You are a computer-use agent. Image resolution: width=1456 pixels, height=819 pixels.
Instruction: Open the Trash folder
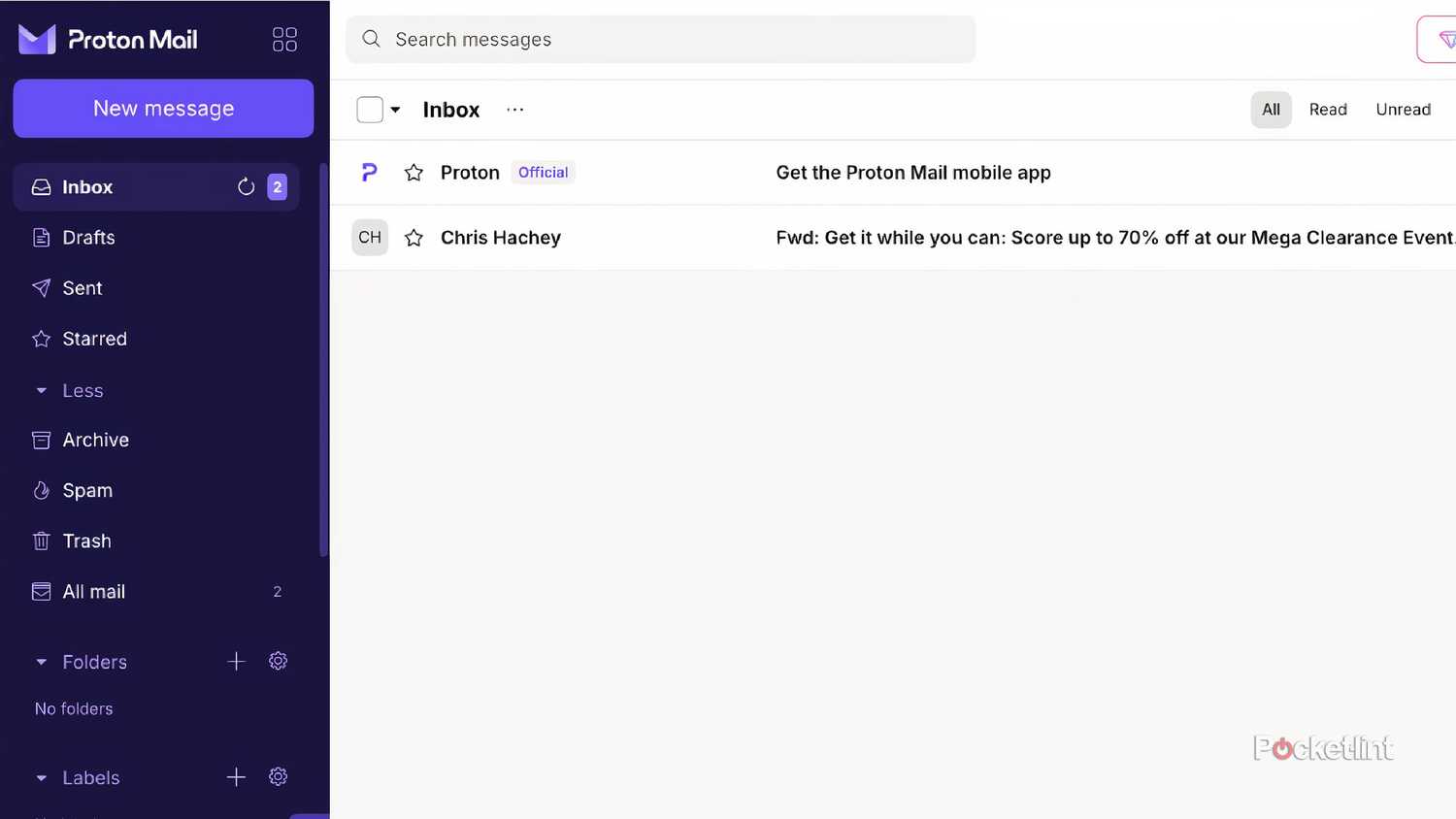click(86, 541)
